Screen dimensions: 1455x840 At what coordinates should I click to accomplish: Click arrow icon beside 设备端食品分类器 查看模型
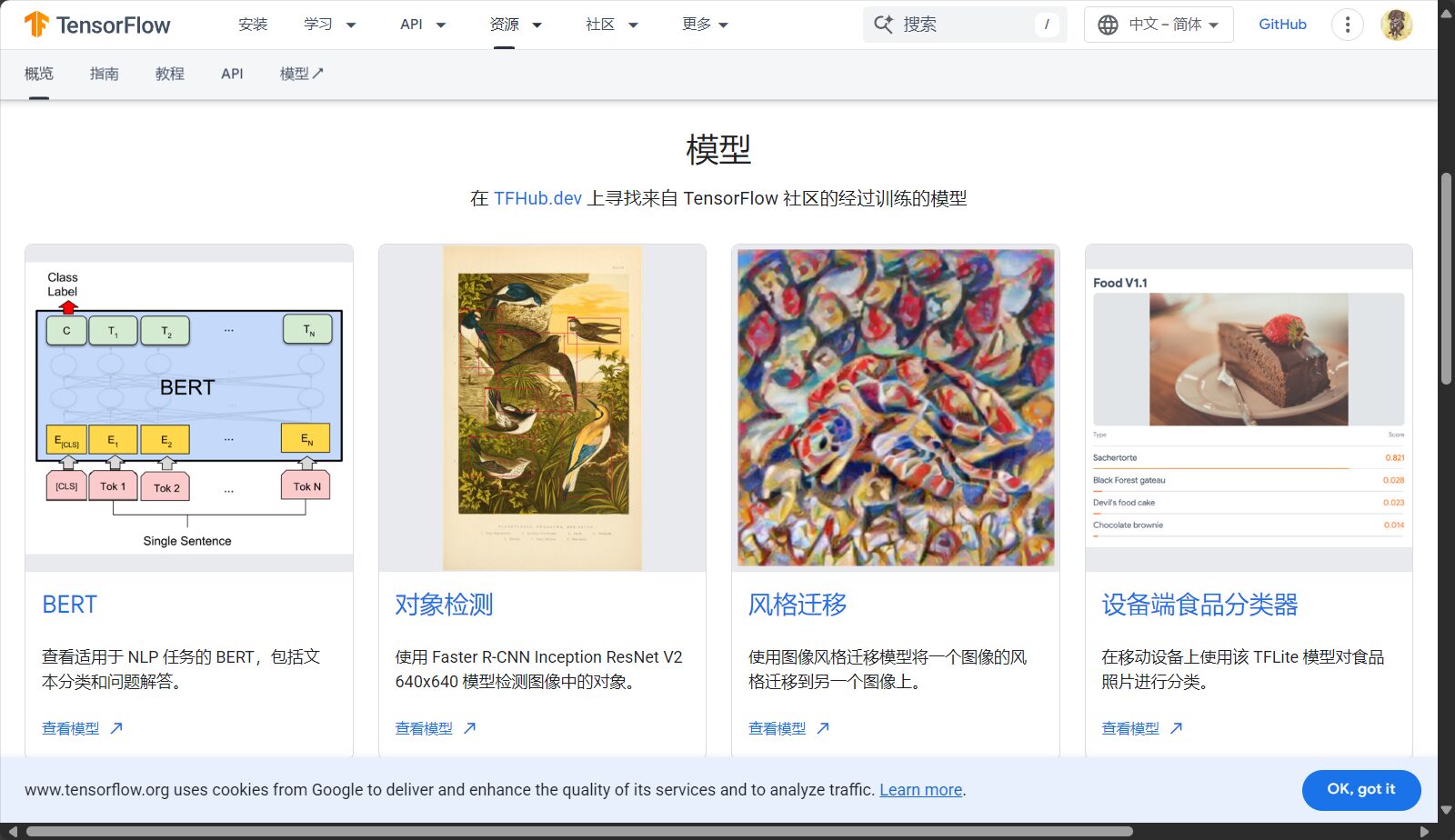pyautogui.click(x=1176, y=728)
